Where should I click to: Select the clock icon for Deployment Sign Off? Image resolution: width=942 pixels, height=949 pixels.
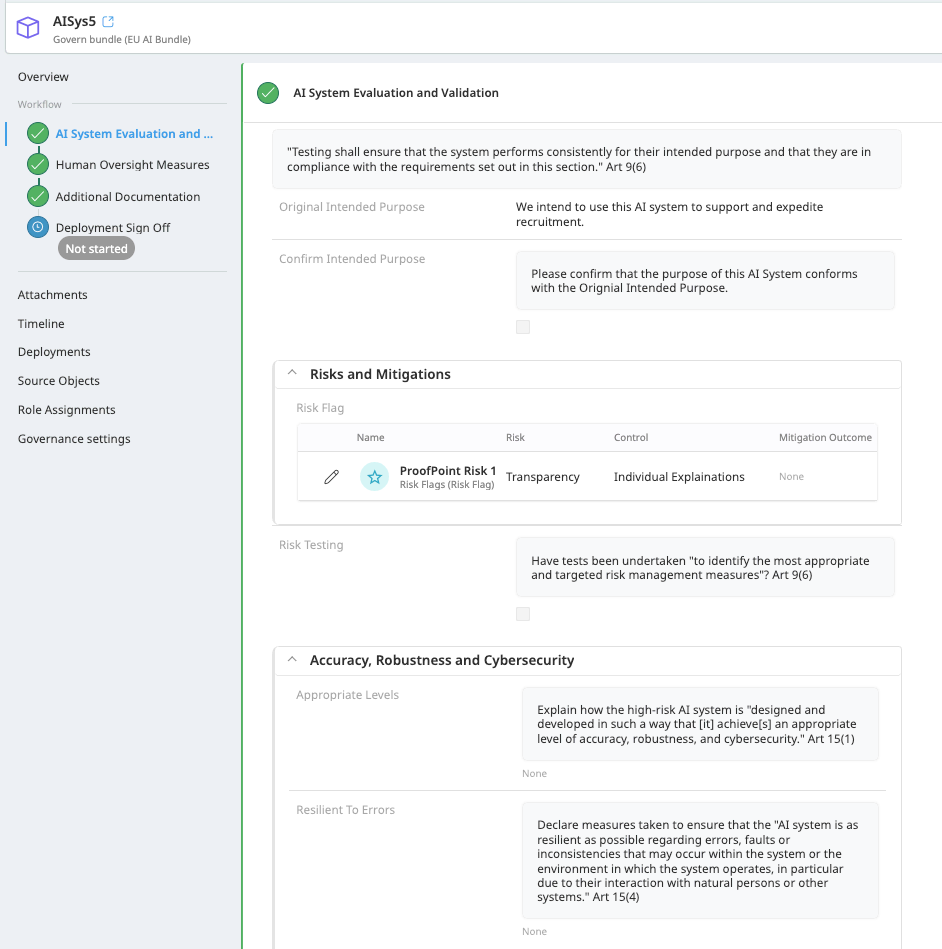point(37,227)
